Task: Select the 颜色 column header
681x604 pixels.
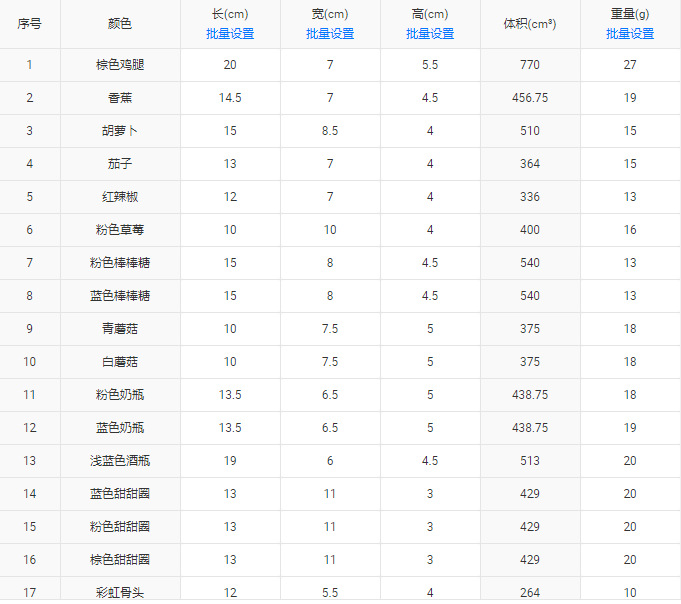Action: coord(119,23)
